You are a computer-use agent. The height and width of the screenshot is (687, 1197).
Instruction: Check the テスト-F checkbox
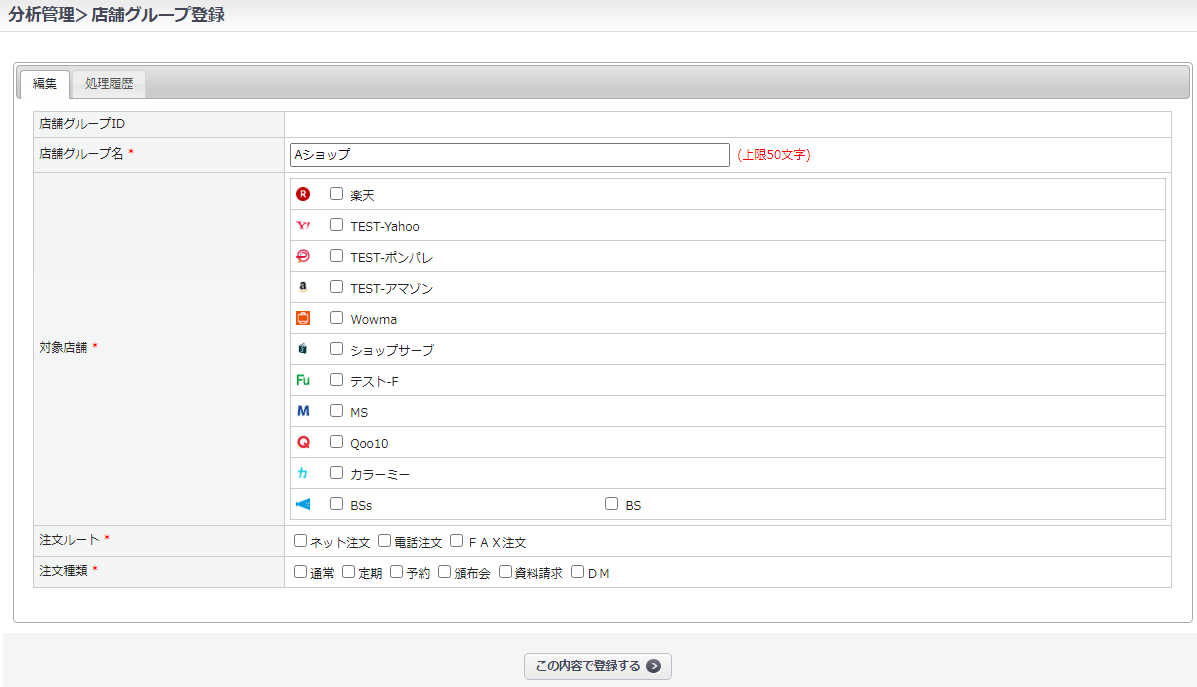click(337, 379)
